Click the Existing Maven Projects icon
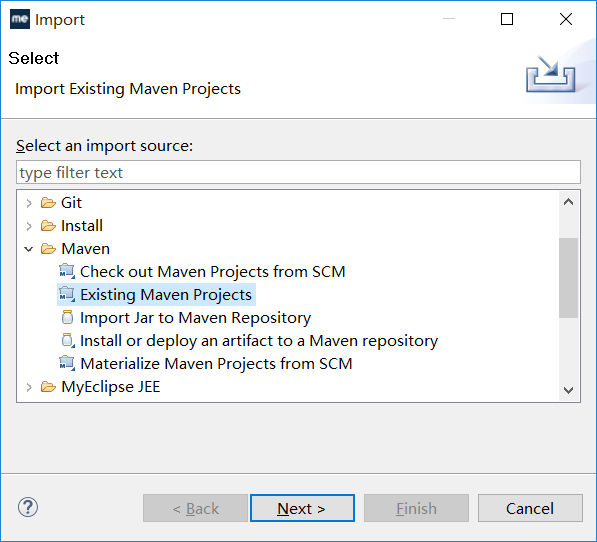This screenshot has height=542, width=597. (x=67, y=294)
